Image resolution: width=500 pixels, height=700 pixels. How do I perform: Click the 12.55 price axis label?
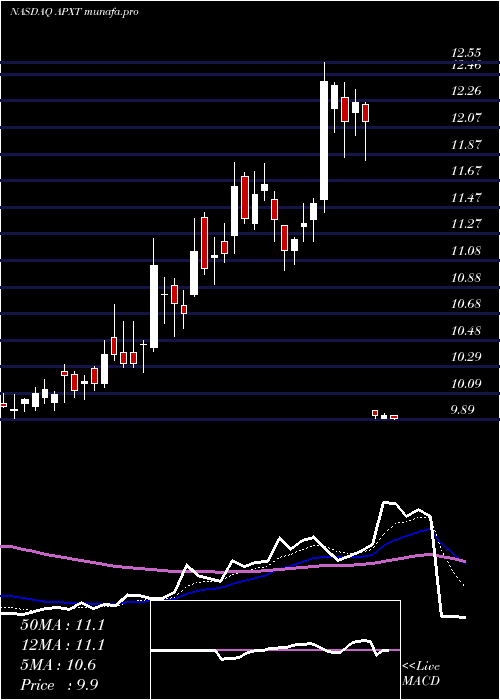[466, 53]
